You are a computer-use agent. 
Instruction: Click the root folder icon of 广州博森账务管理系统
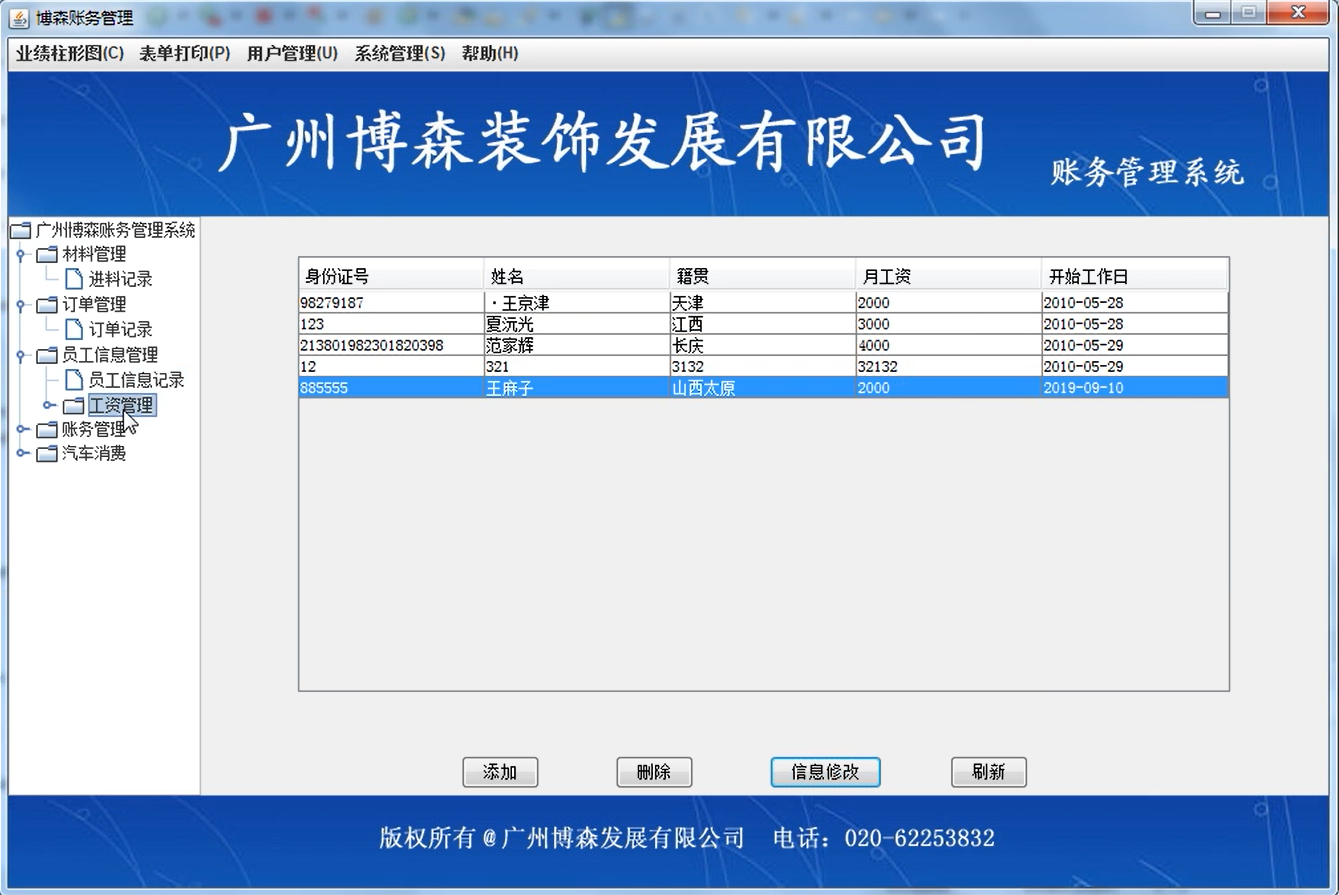click(21, 231)
